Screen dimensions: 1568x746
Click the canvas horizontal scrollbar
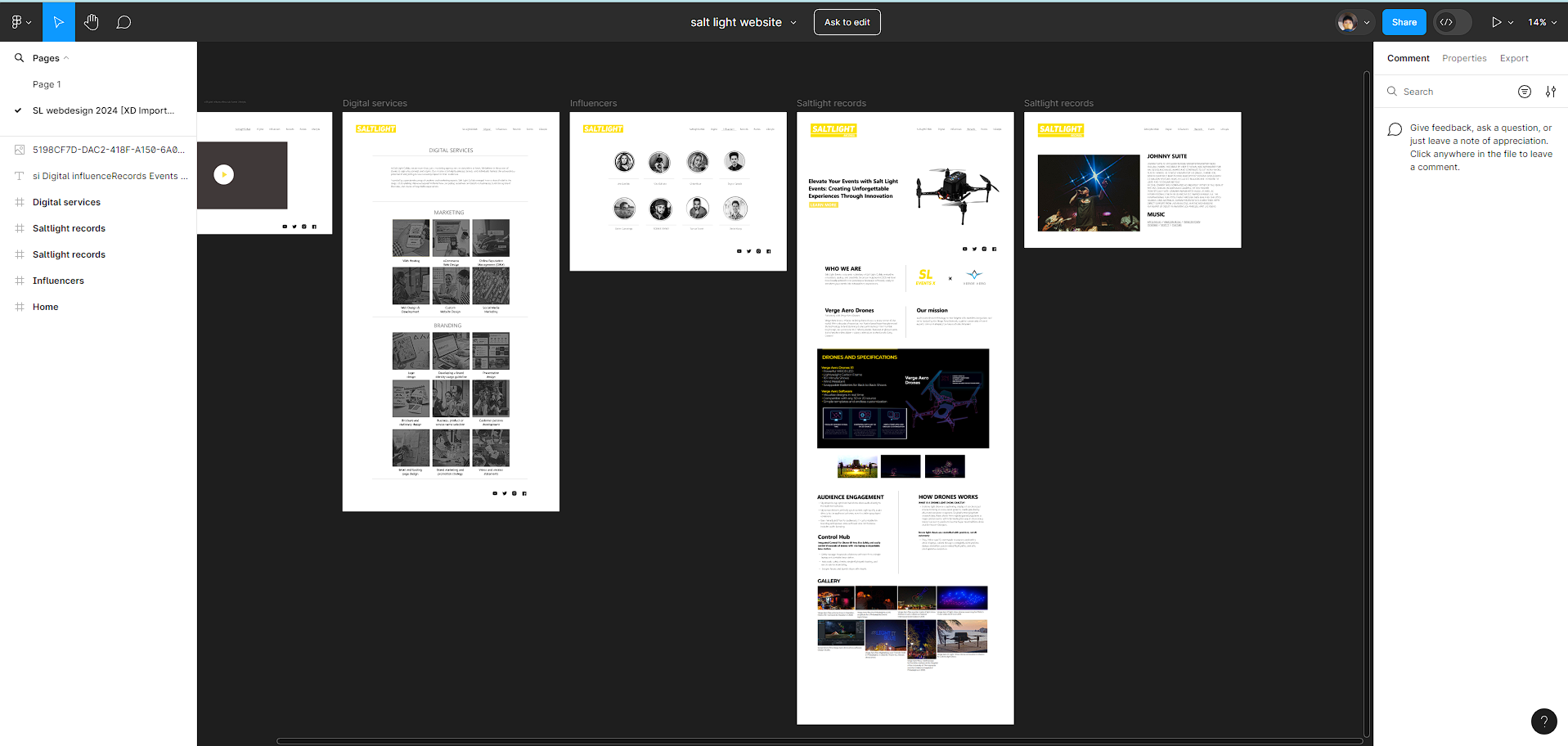tap(820, 741)
